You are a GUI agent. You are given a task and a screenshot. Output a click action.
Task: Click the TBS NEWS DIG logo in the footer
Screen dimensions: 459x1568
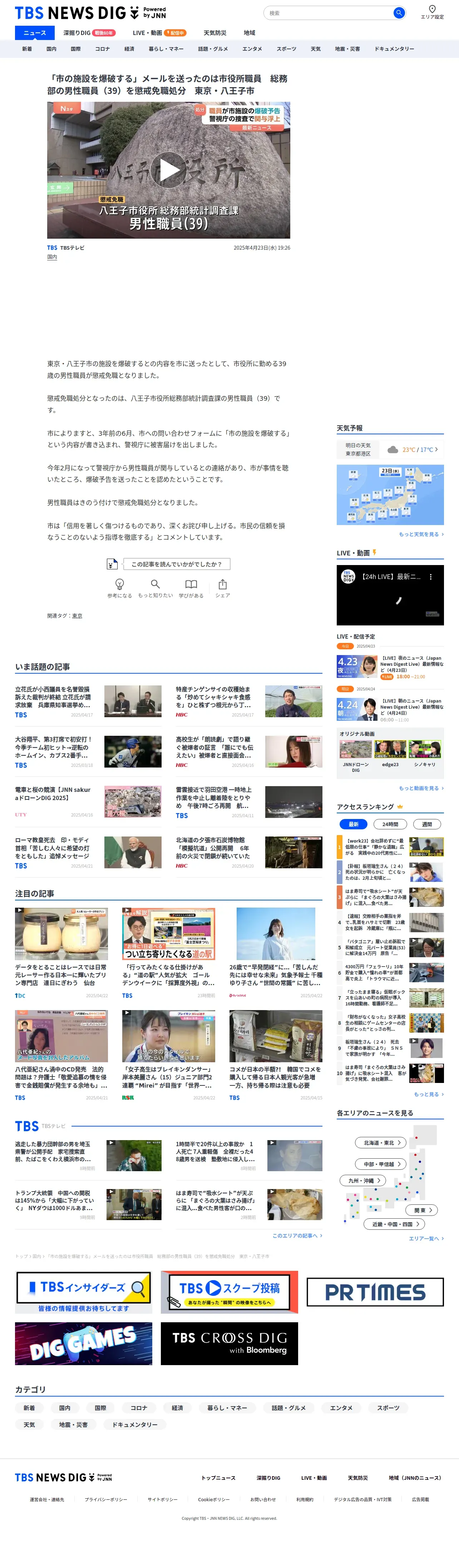[63, 1477]
